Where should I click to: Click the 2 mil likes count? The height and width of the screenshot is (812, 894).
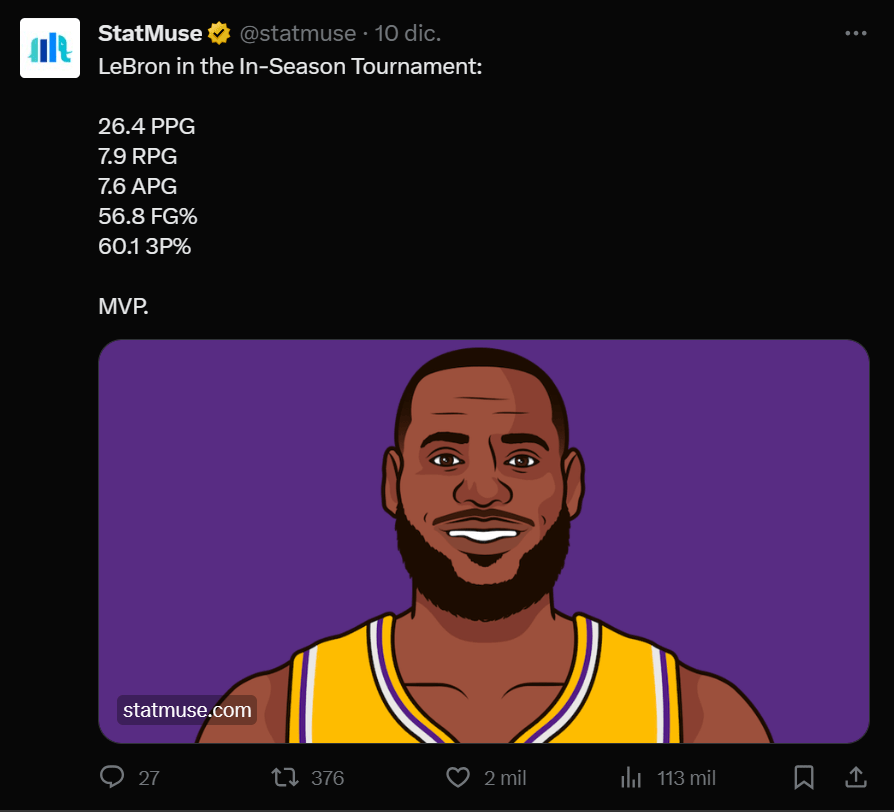(505, 778)
